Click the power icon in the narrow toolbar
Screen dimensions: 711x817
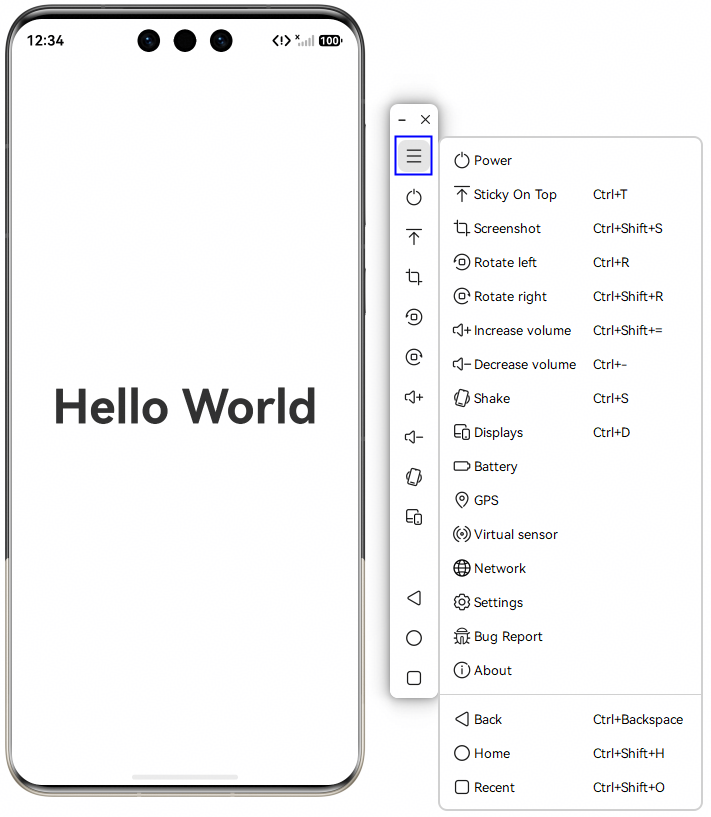tap(413, 197)
